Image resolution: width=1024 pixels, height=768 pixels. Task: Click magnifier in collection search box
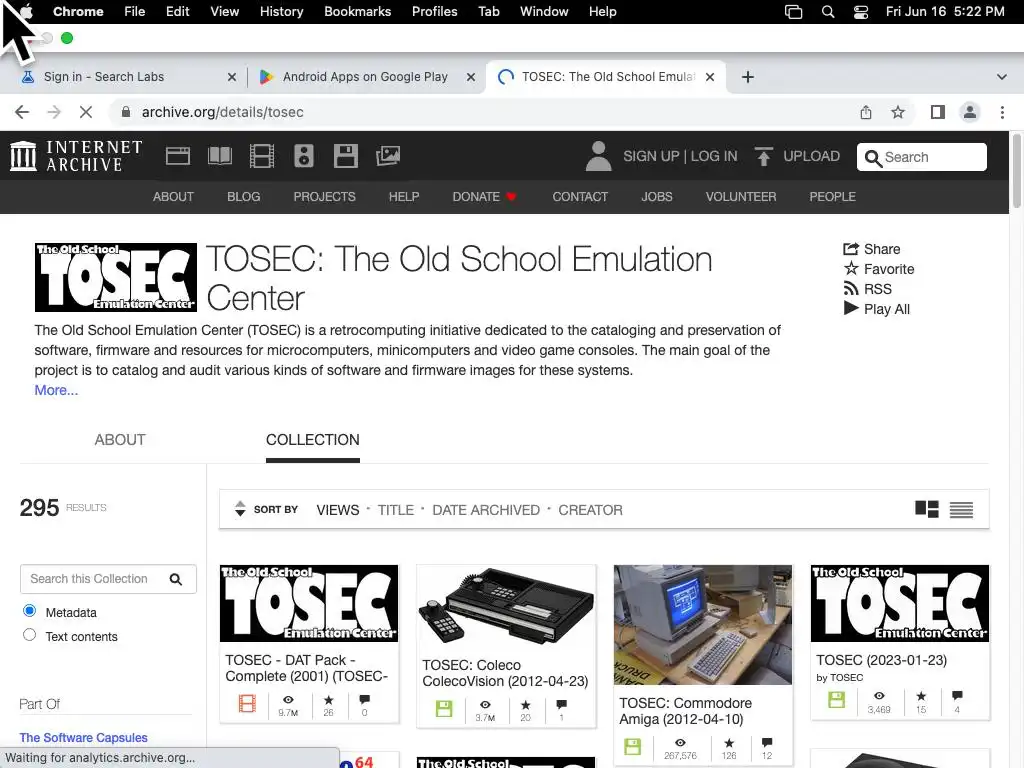point(176,579)
